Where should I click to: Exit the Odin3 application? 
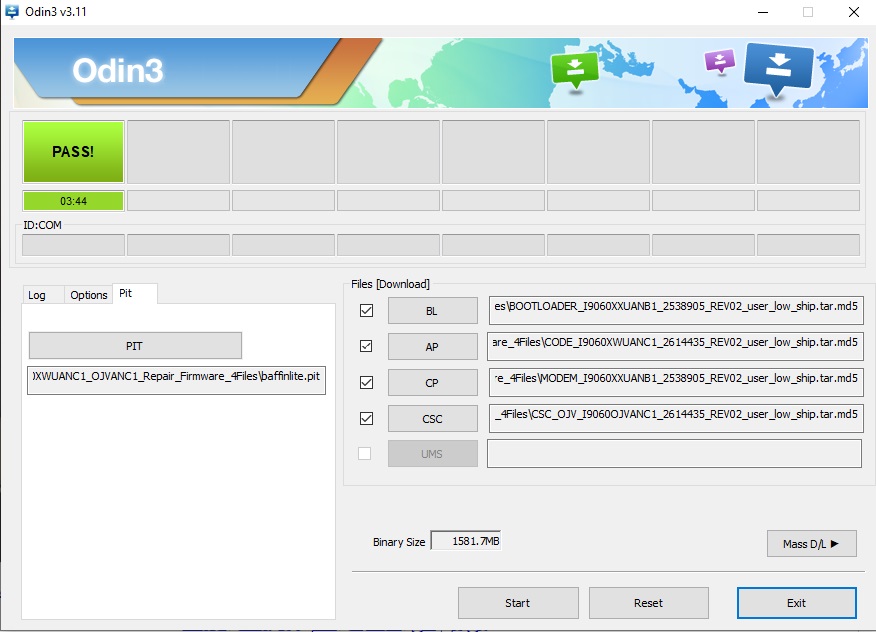[797, 603]
